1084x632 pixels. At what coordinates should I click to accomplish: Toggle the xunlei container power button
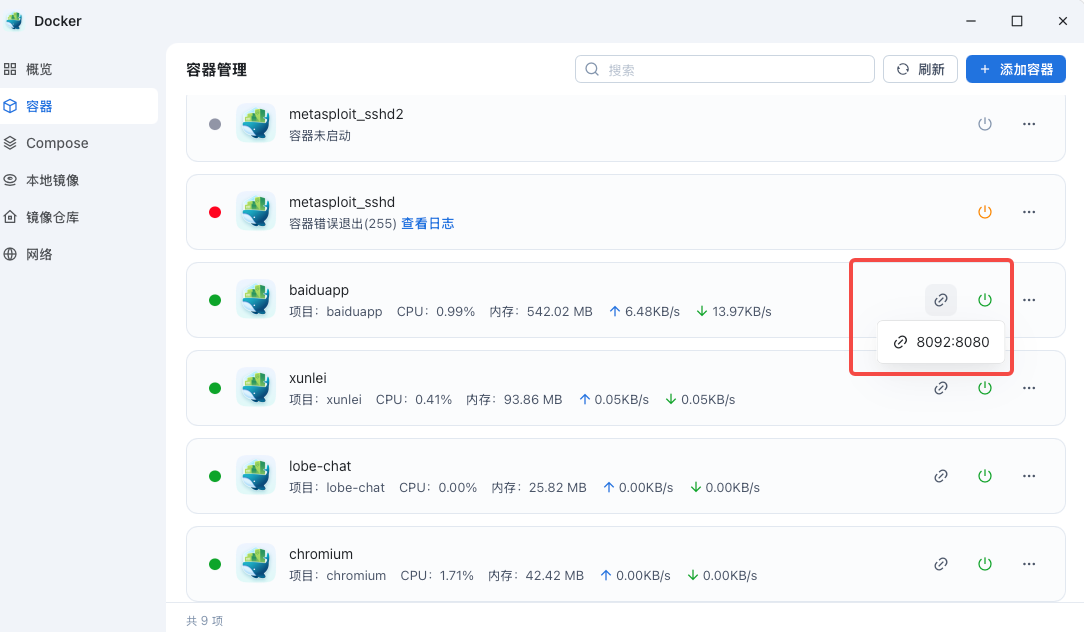click(984, 388)
